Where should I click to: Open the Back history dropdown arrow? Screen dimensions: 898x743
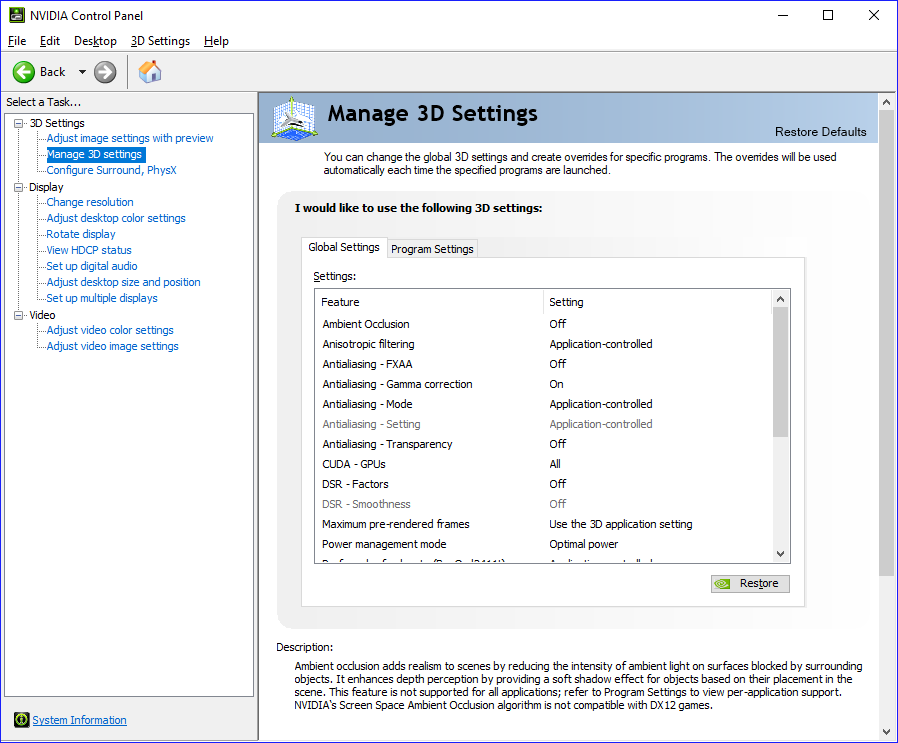(82, 72)
